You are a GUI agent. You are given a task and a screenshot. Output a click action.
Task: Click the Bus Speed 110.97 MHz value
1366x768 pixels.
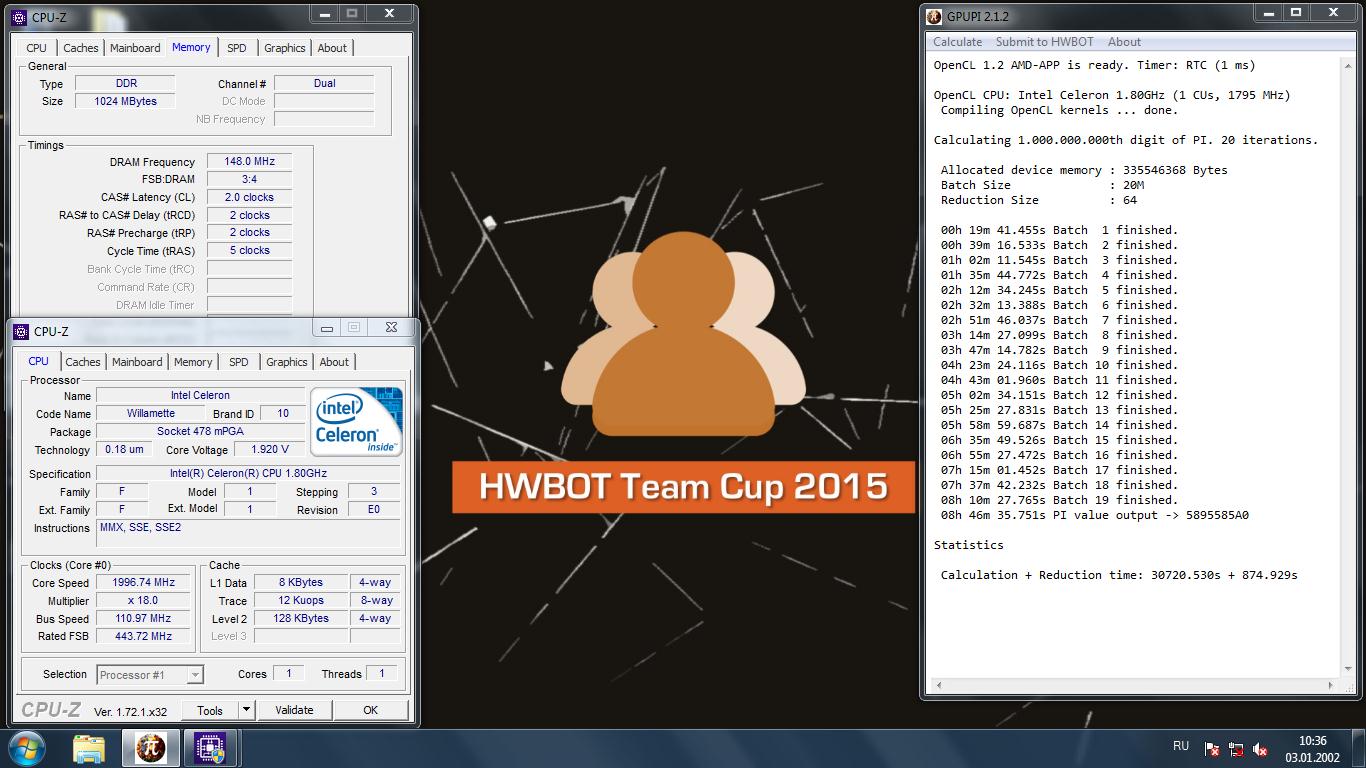[x=145, y=619]
